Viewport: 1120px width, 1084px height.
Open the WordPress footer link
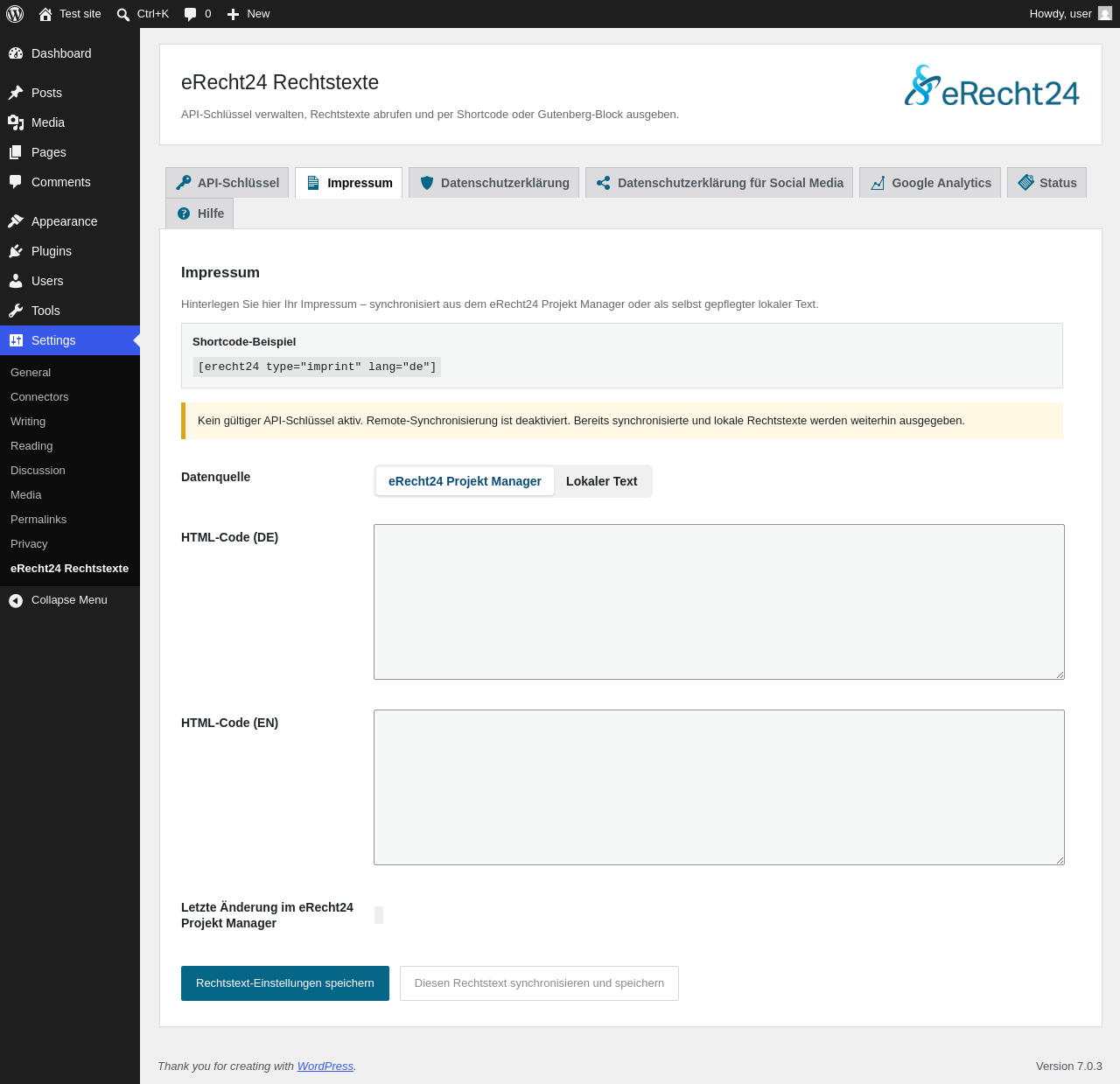325,1066
